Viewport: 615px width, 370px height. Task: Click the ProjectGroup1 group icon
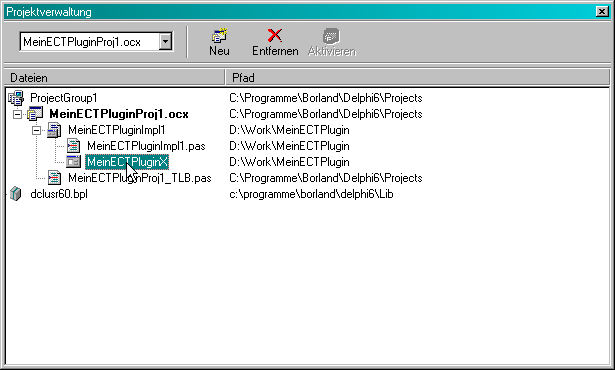[16, 98]
